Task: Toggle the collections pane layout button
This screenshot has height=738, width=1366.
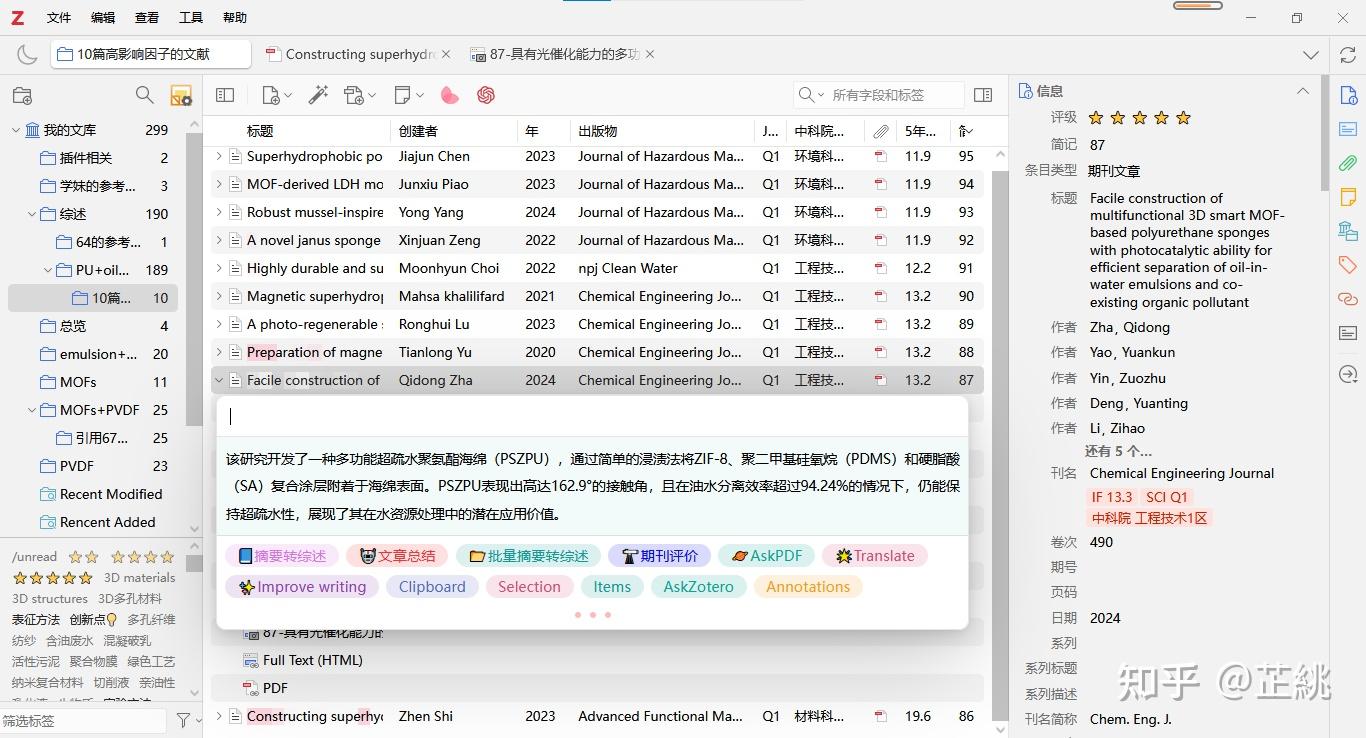Action: point(225,95)
